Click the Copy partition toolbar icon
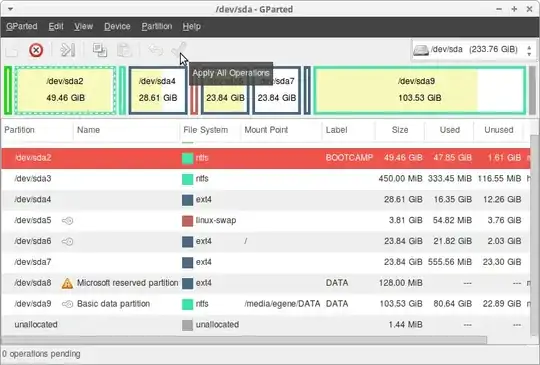The width and height of the screenshot is (540, 365). click(x=100, y=50)
